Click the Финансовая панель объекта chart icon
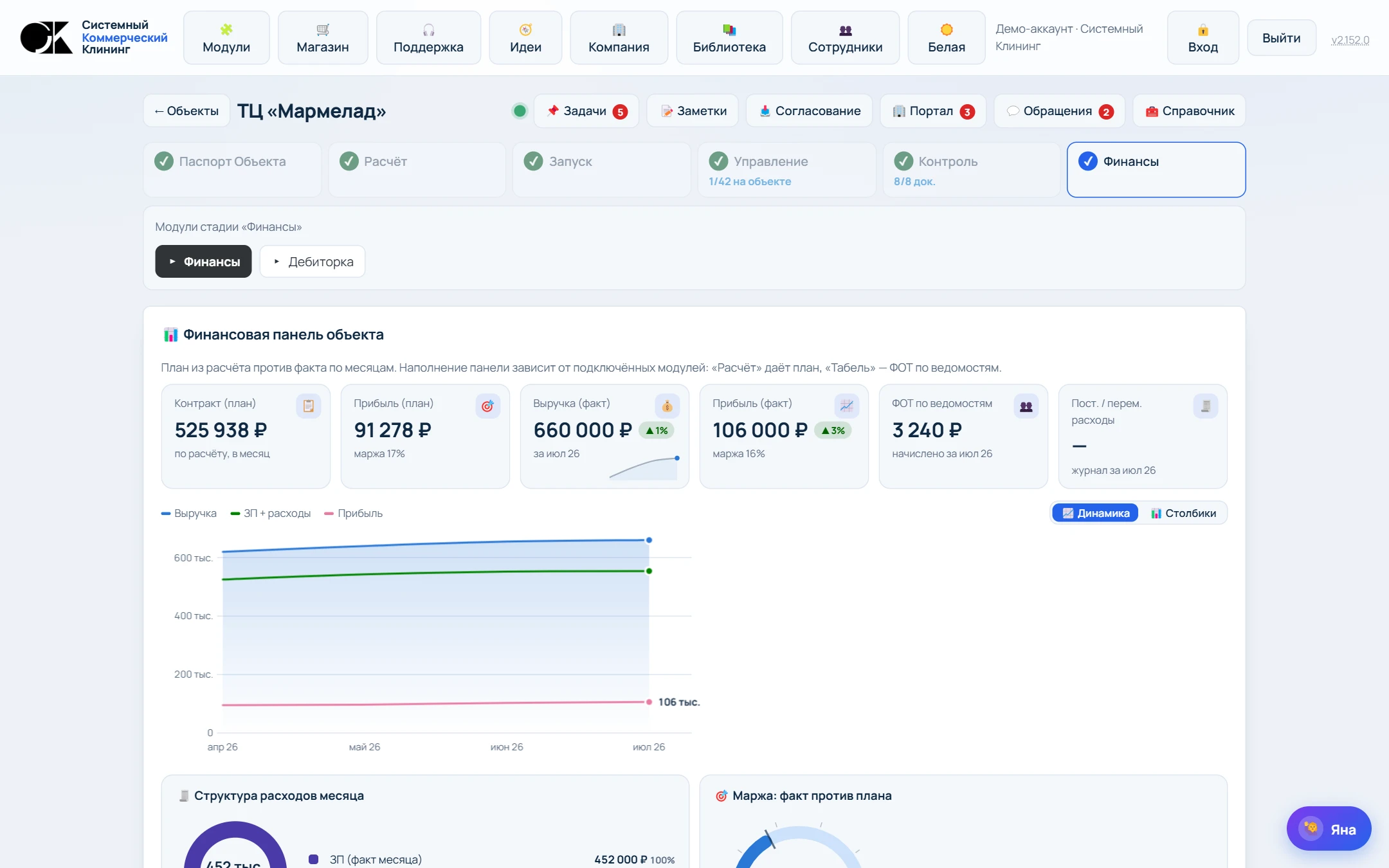The height and width of the screenshot is (868, 1389). click(x=170, y=334)
